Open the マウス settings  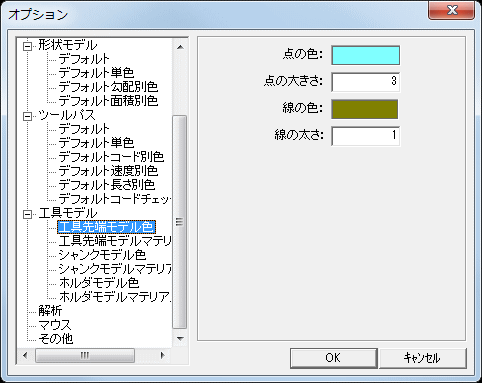point(54,325)
